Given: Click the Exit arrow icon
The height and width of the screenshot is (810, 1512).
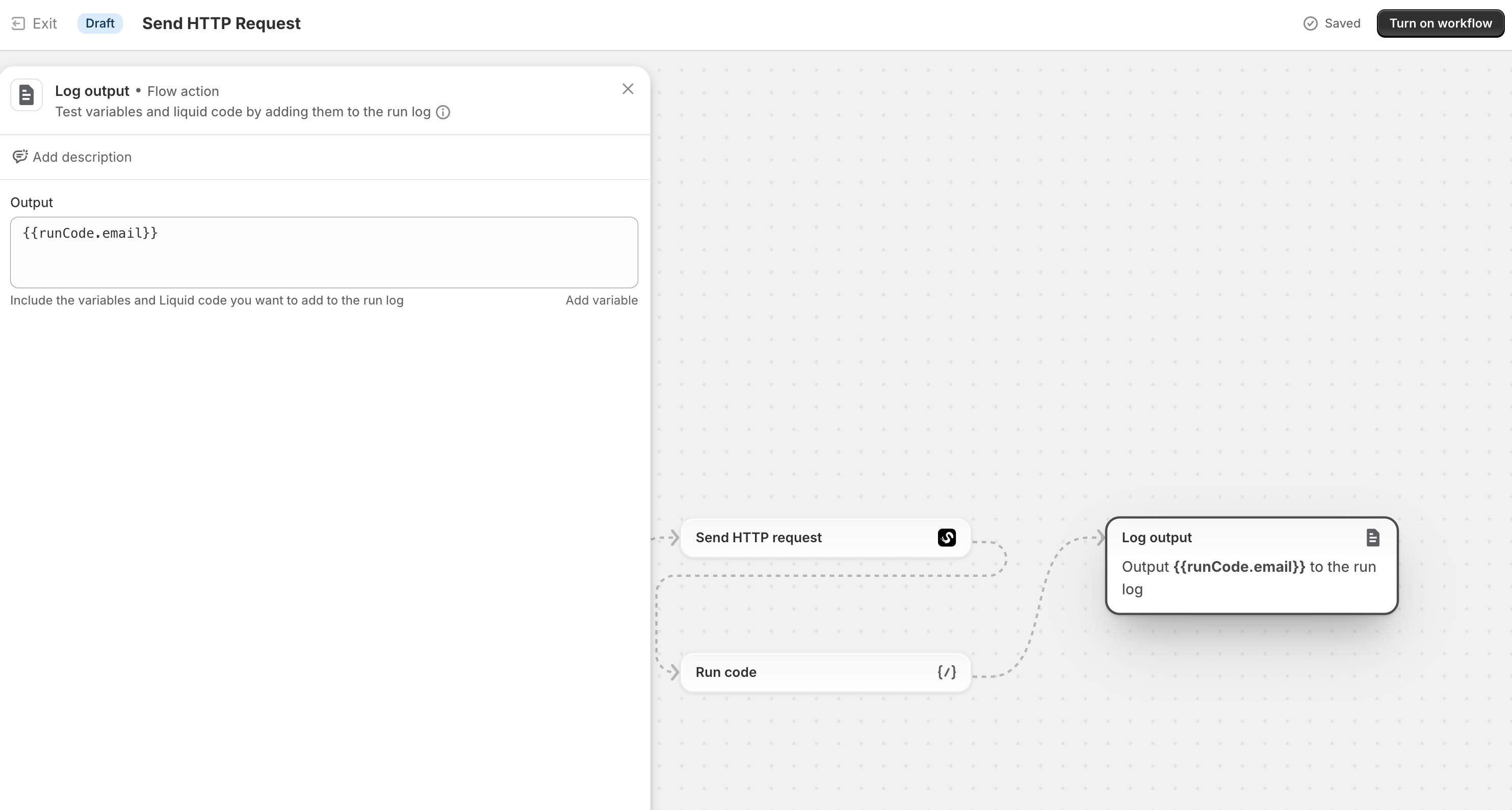Looking at the screenshot, I should coord(18,23).
